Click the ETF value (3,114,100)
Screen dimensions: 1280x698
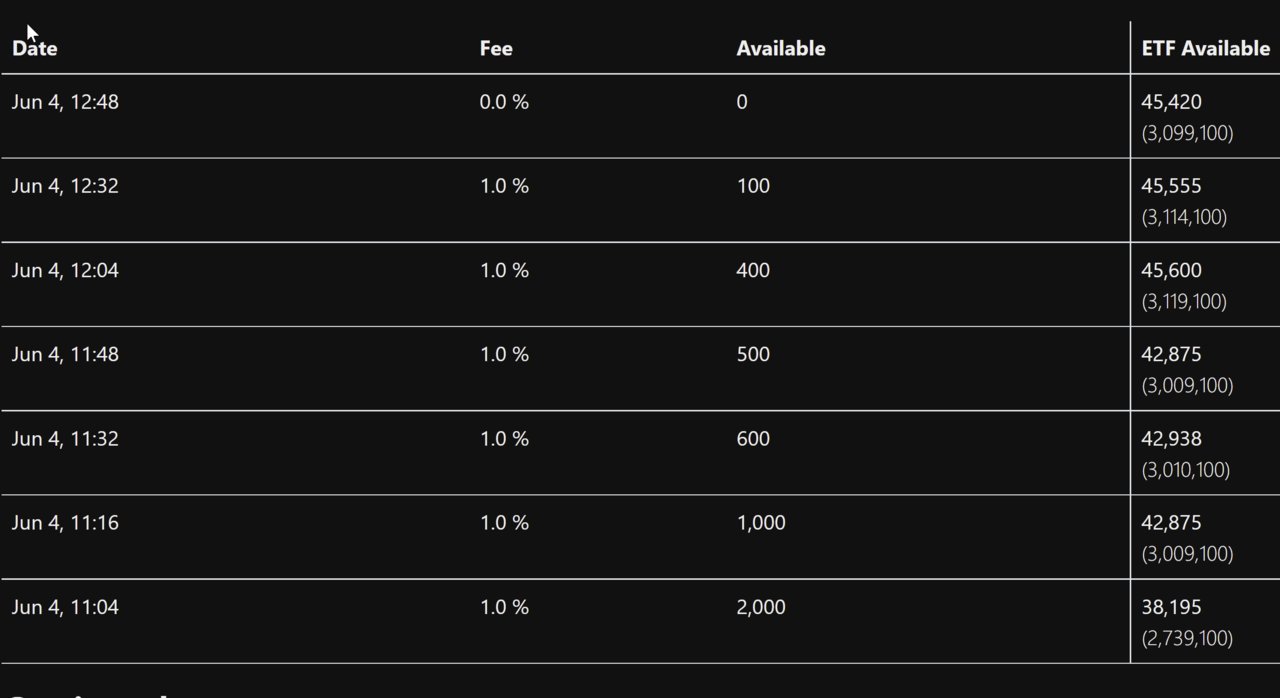(x=1184, y=217)
